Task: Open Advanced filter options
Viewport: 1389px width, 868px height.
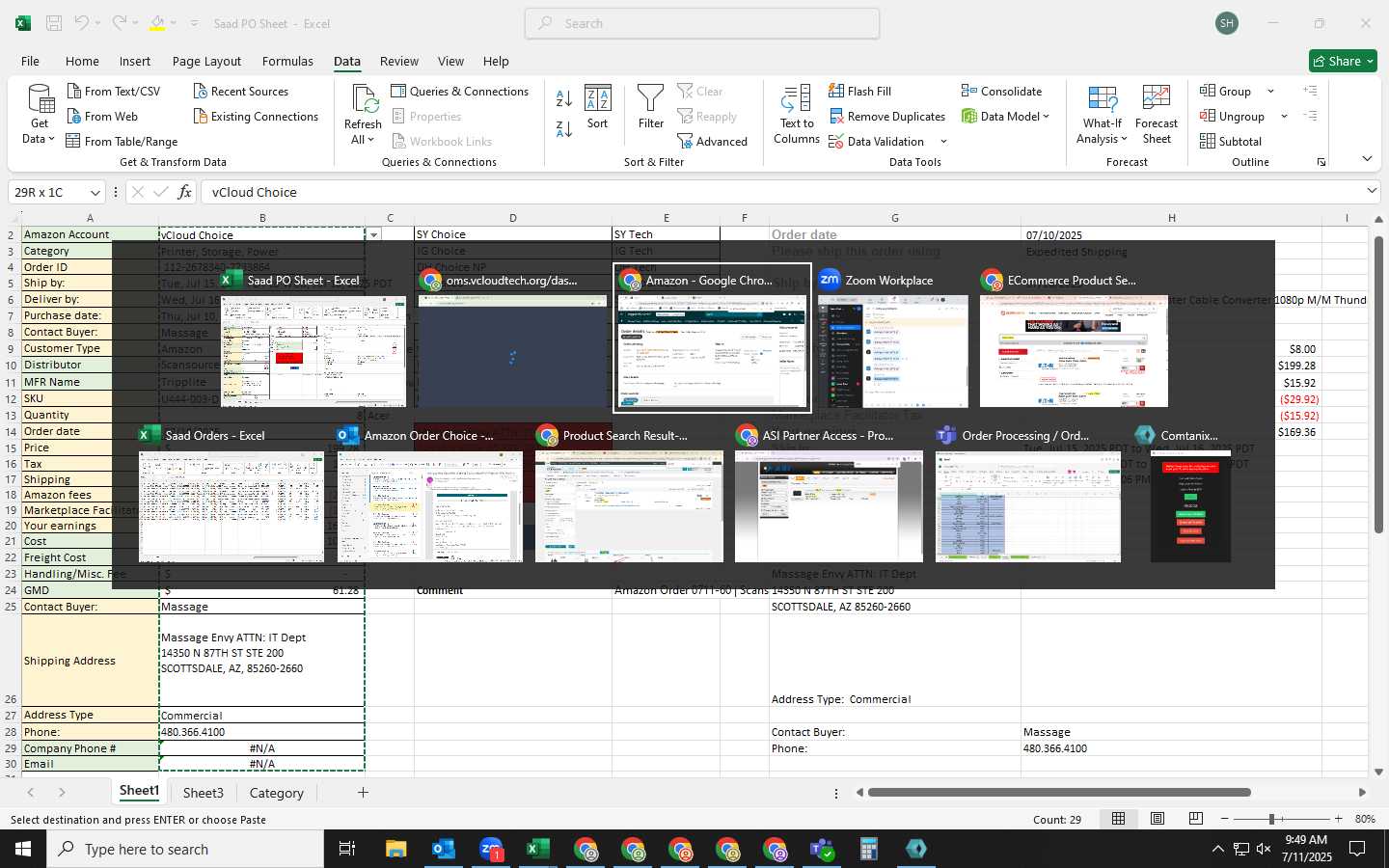Action: point(713,141)
